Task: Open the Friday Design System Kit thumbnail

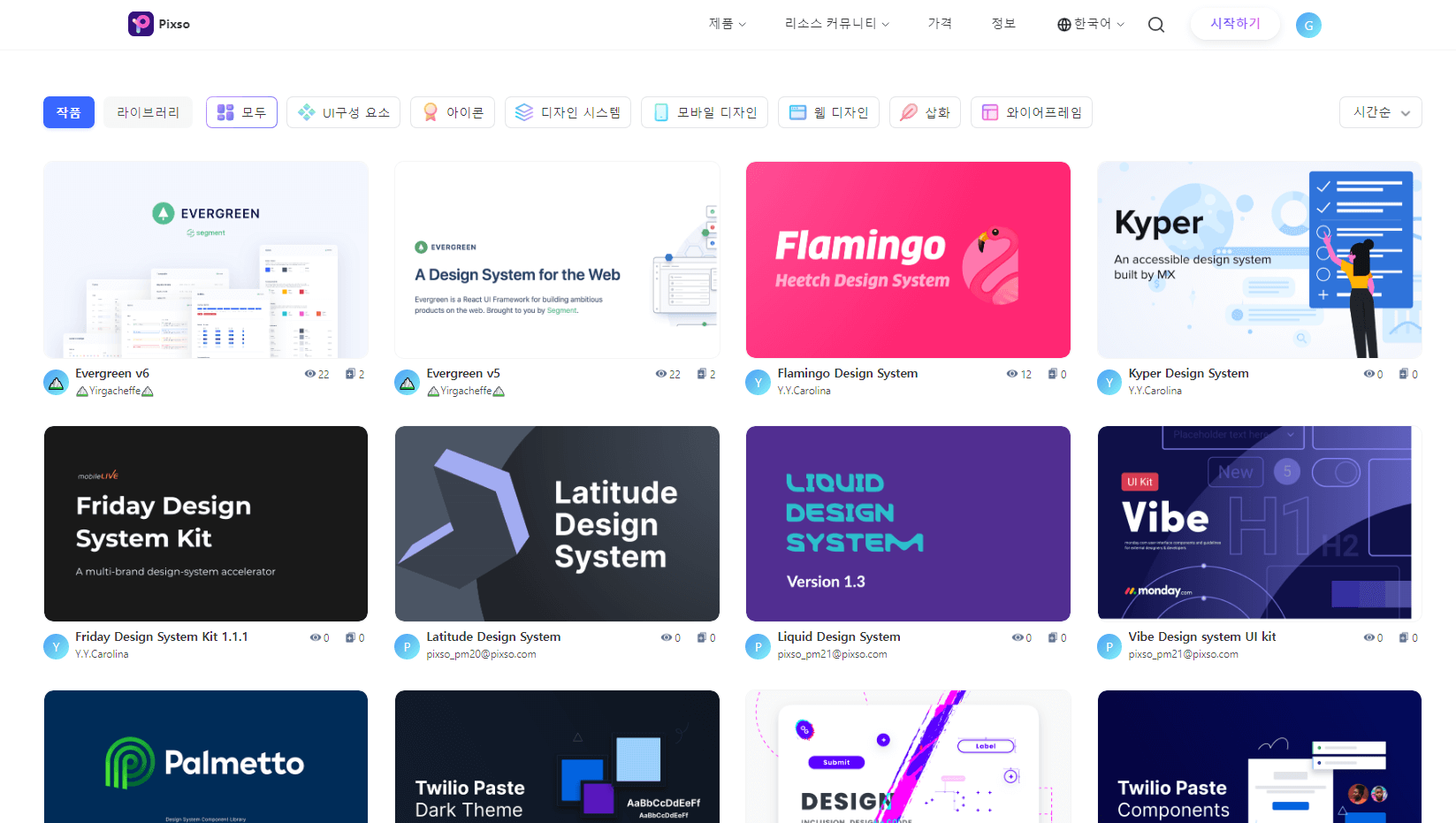Action: [206, 523]
